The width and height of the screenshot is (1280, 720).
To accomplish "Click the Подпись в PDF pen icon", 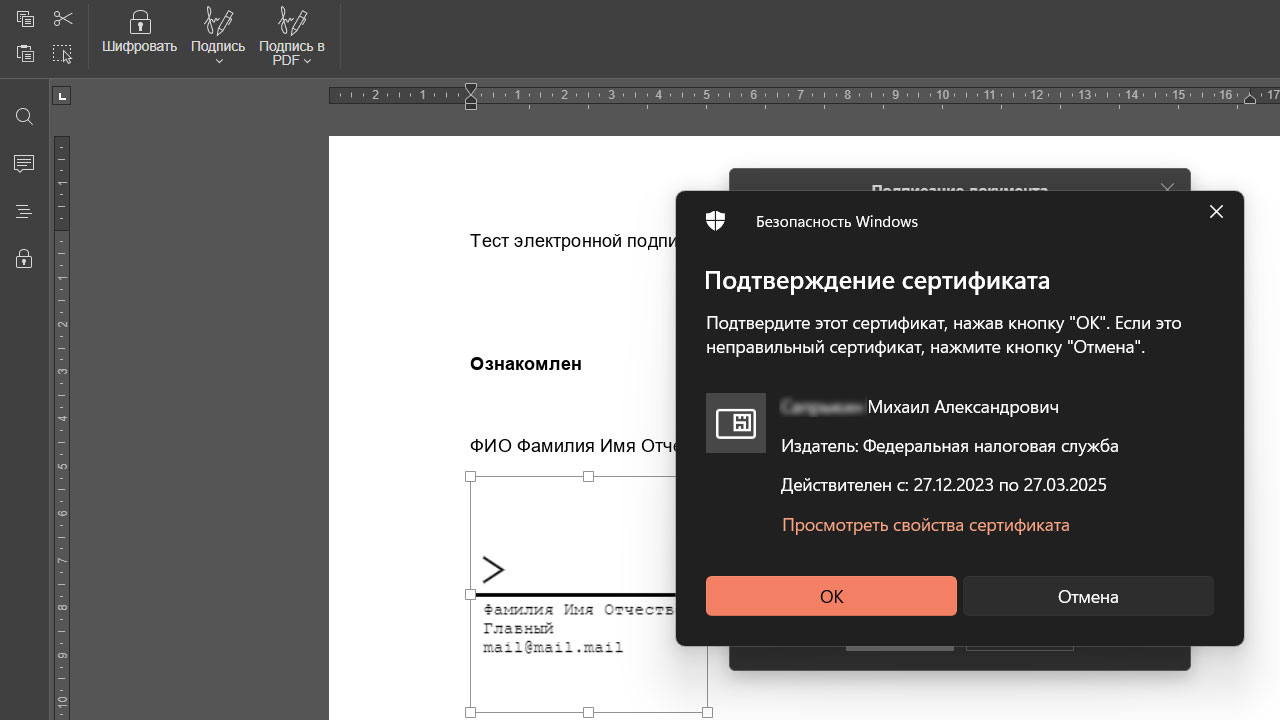I will [x=292, y=20].
